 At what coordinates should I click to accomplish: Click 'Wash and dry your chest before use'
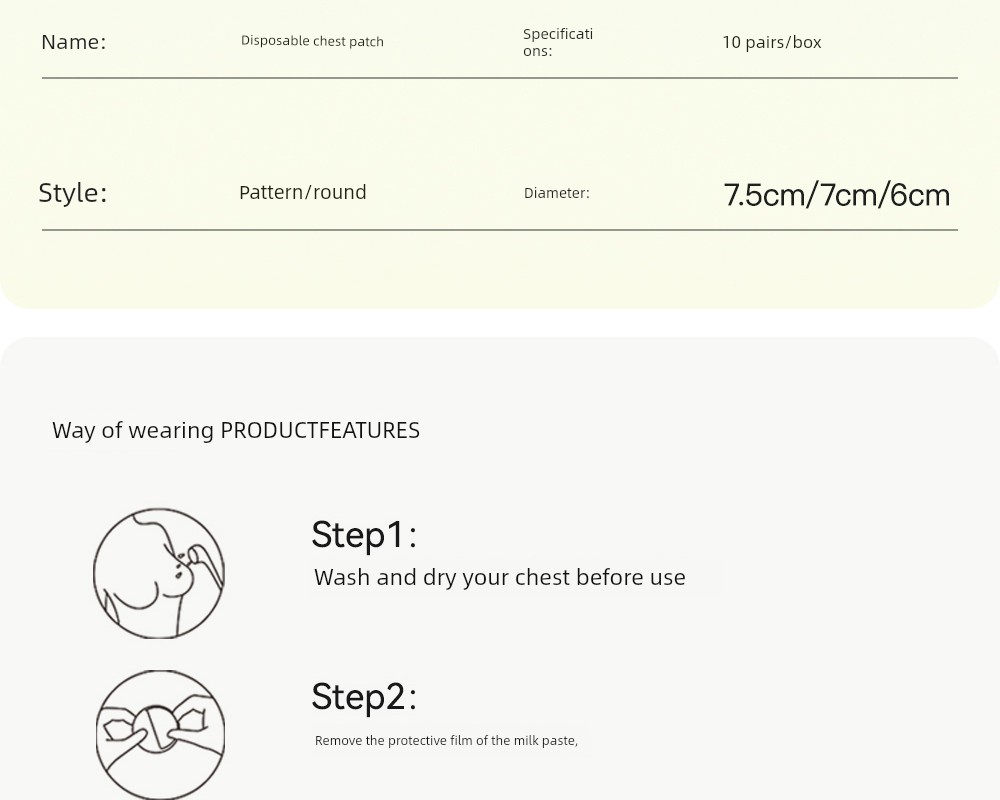pos(500,577)
